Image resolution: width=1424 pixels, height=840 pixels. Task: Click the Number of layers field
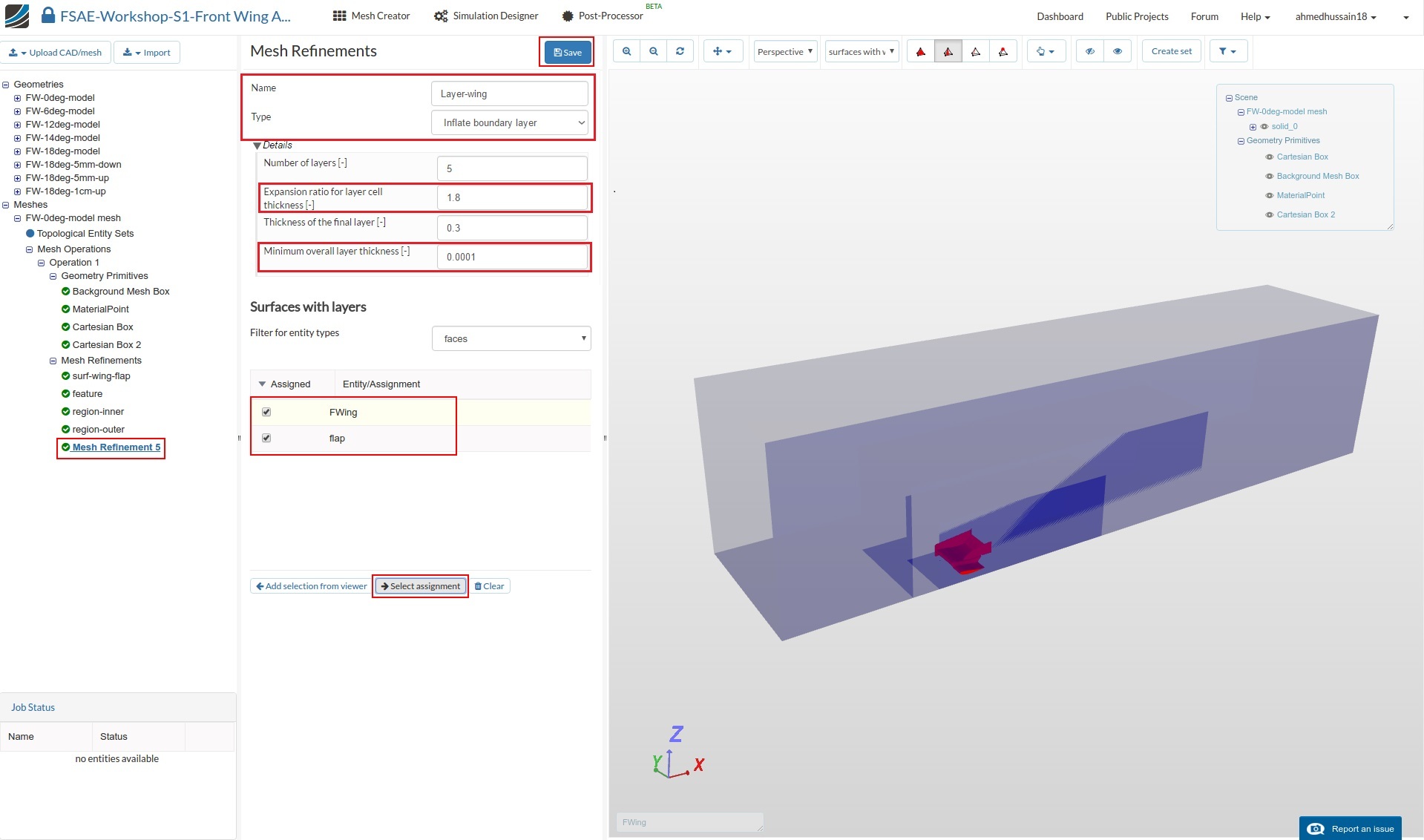tap(512, 168)
